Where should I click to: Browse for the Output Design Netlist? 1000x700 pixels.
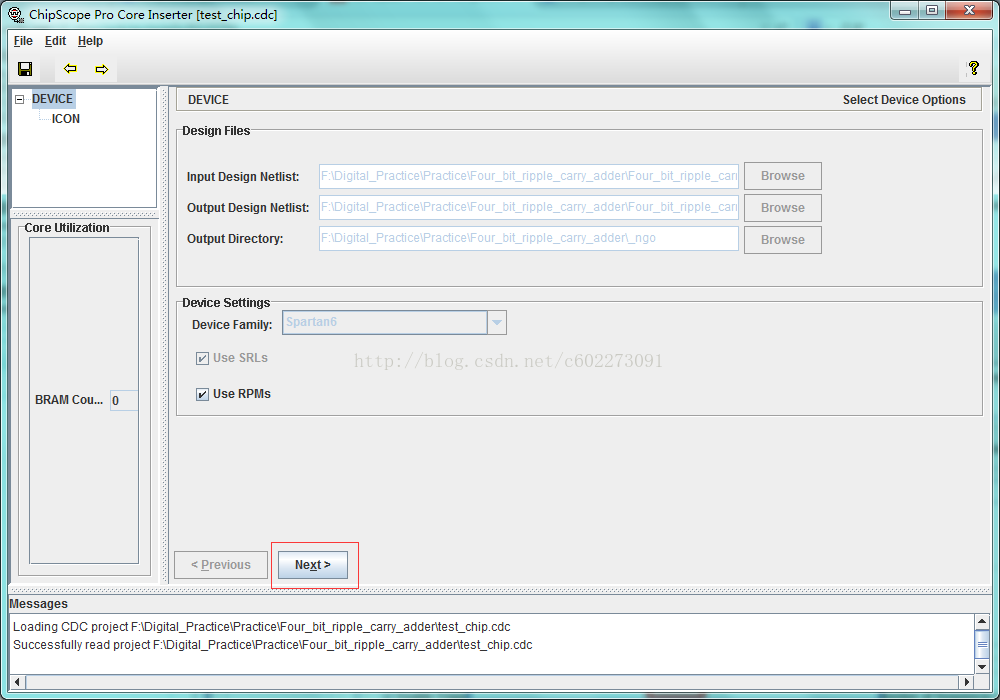point(783,208)
